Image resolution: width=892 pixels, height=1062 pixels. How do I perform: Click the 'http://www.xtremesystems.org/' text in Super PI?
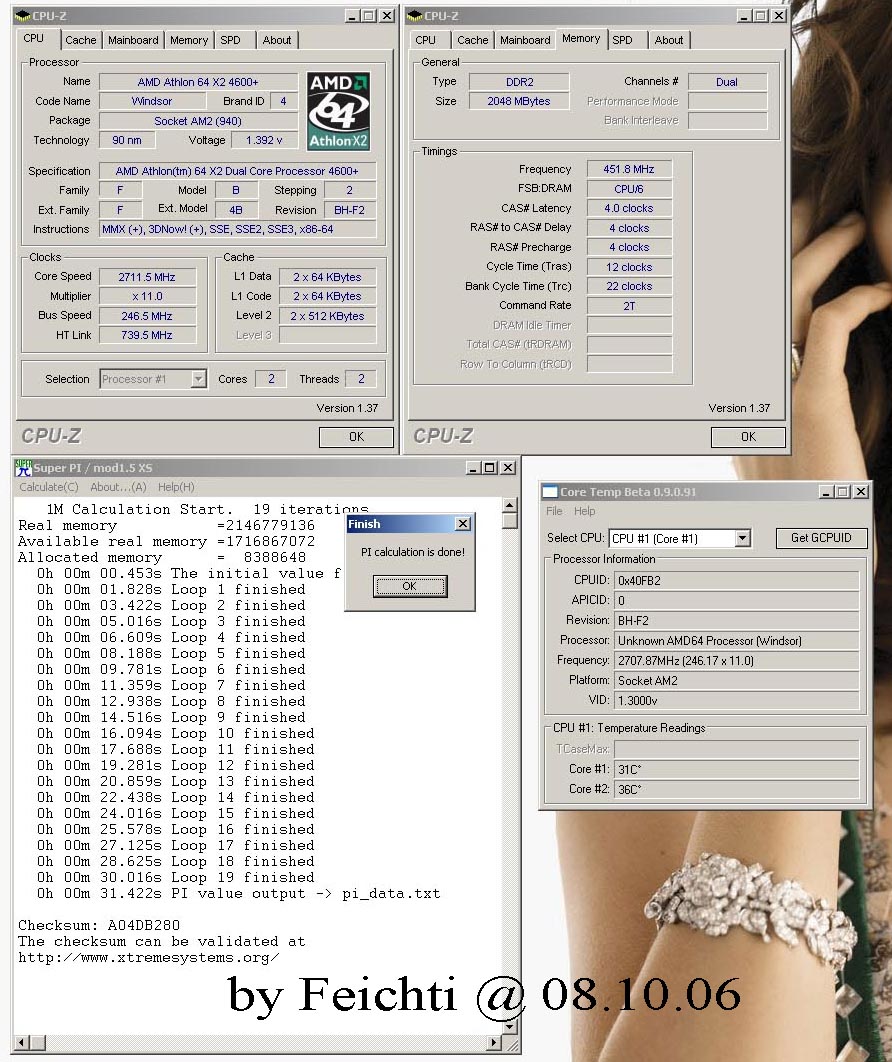pyautogui.click(x=148, y=958)
